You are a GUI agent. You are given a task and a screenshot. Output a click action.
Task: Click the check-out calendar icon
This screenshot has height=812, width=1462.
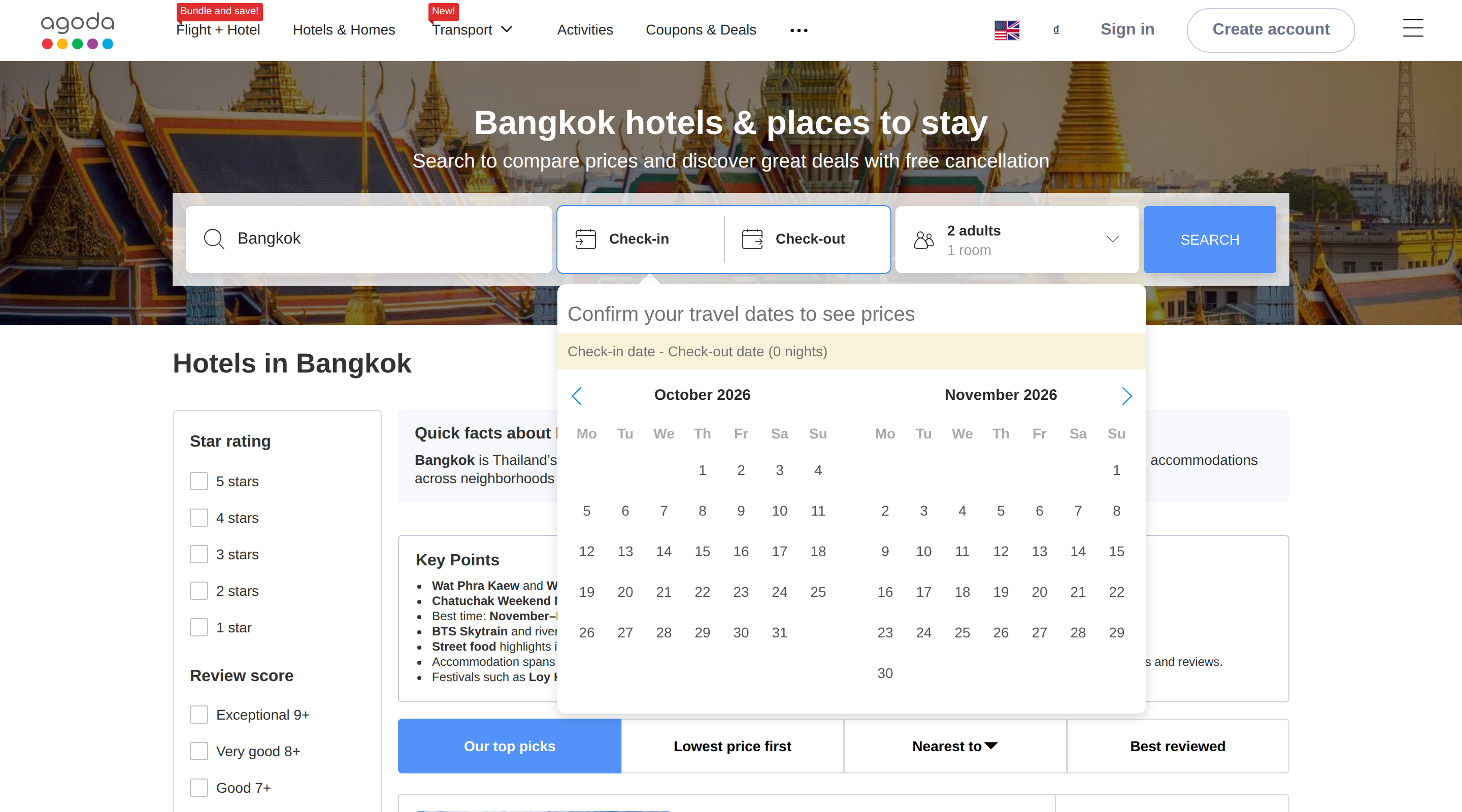pos(752,239)
